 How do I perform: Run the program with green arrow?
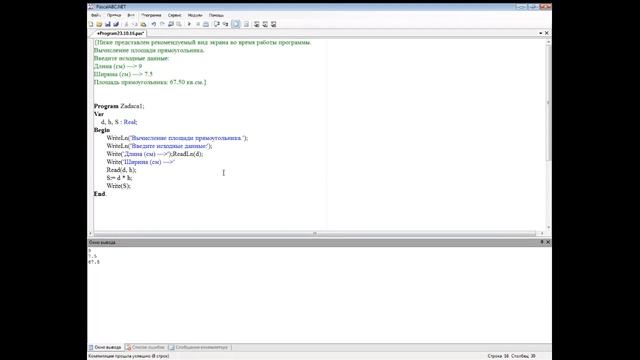pyautogui.click(x=189, y=24)
